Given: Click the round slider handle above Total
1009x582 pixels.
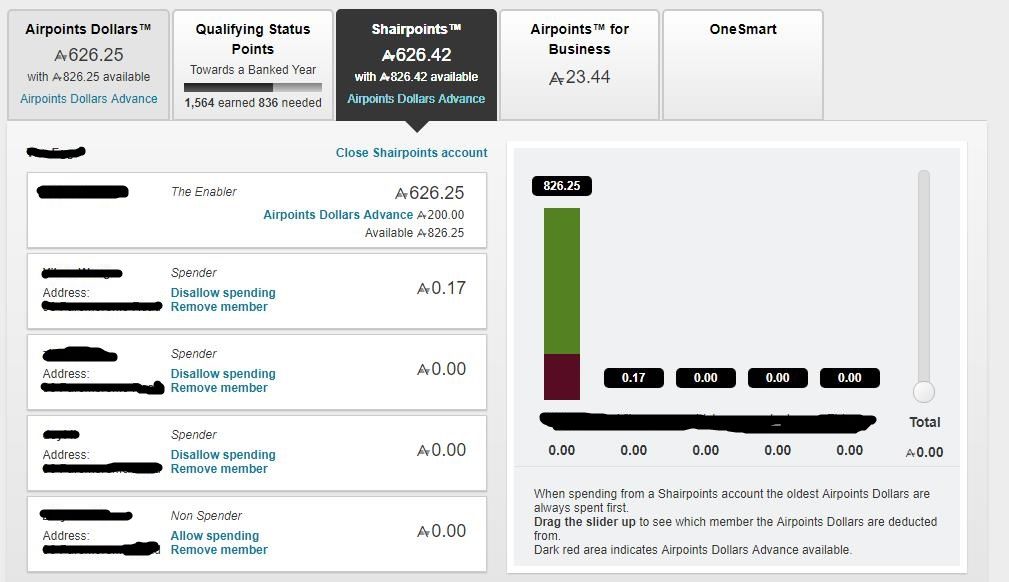Looking at the screenshot, I should (924, 391).
